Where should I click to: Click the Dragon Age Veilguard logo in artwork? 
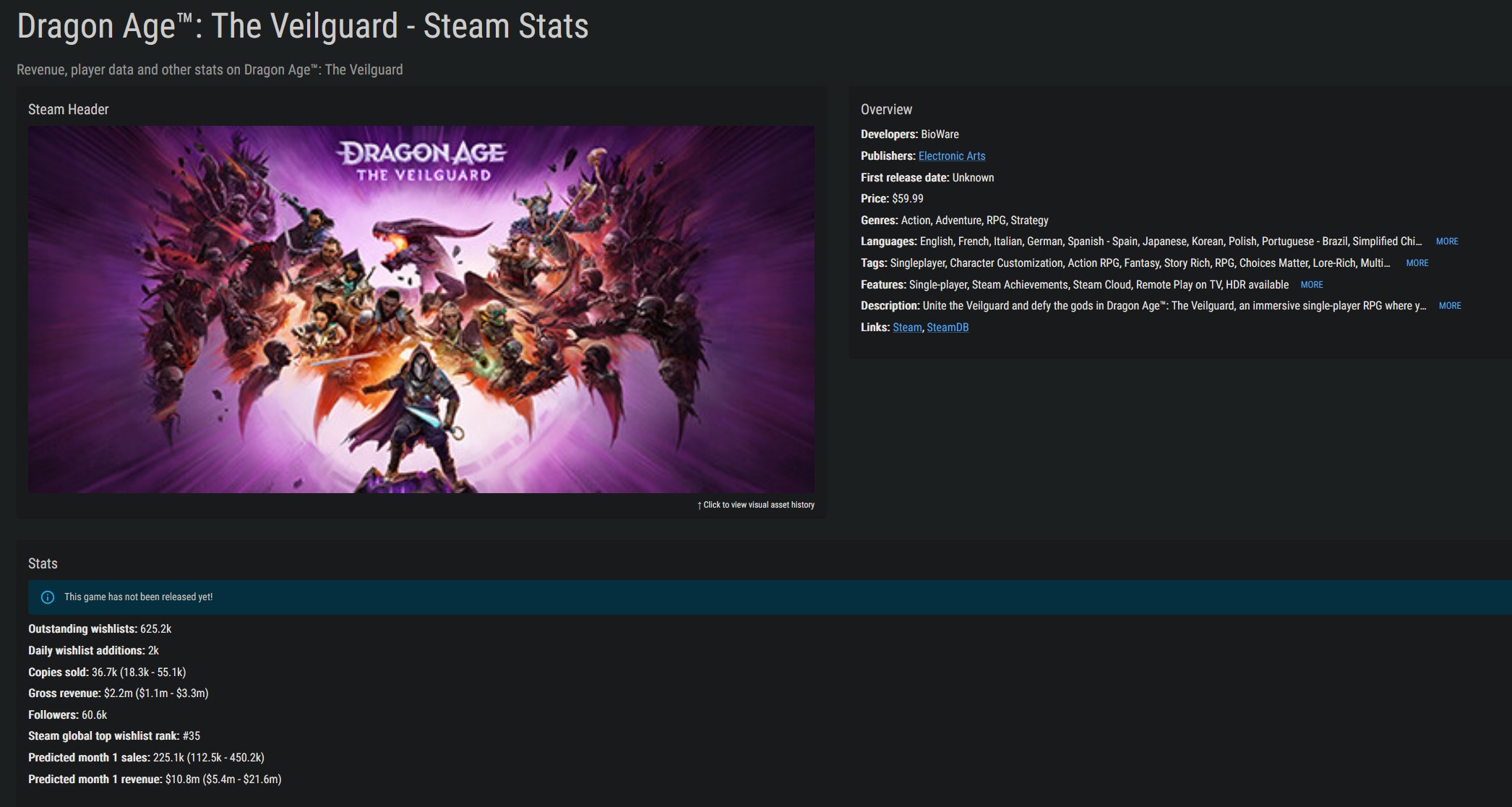click(x=423, y=161)
